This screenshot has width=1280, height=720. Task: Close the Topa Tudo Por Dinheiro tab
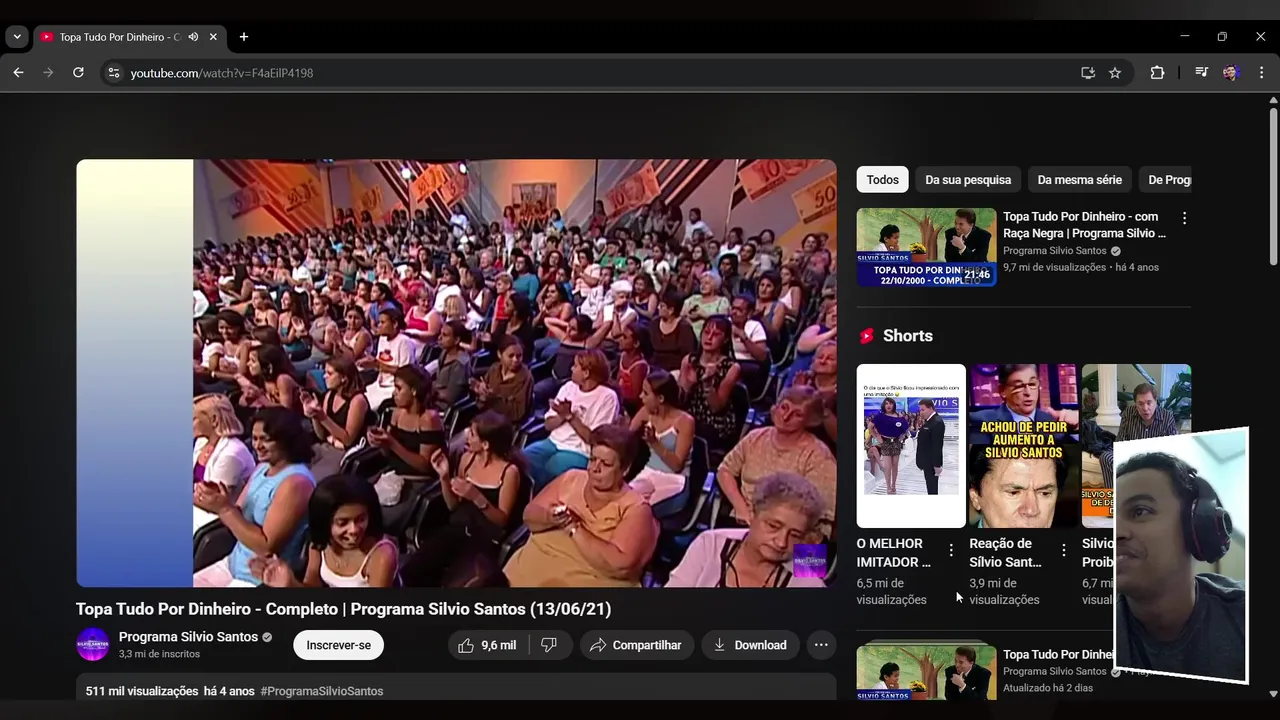pos(213,37)
